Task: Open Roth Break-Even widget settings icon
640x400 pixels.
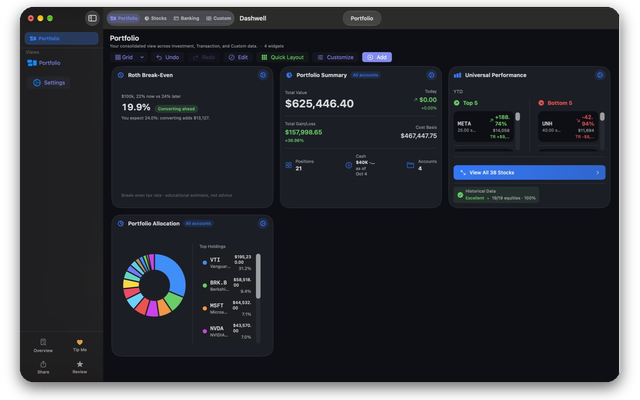Action: (263, 75)
